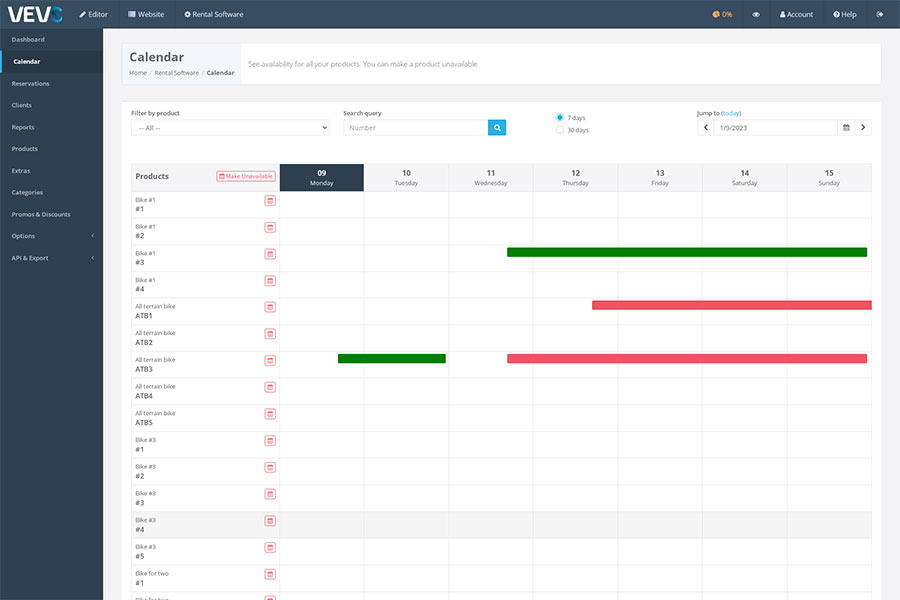900x600 pixels.
Task: Go to the previous date range
Action: pyautogui.click(x=706, y=127)
